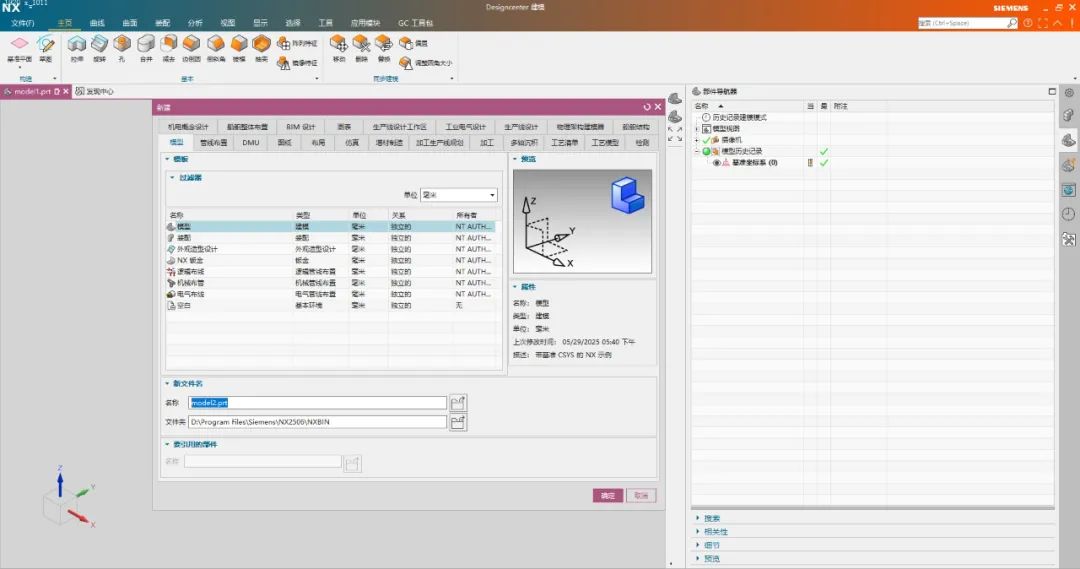Image resolution: width=1080 pixels, height=569 pixels.
Task: Open the 发现中心 tab
Action: (95, 92)
